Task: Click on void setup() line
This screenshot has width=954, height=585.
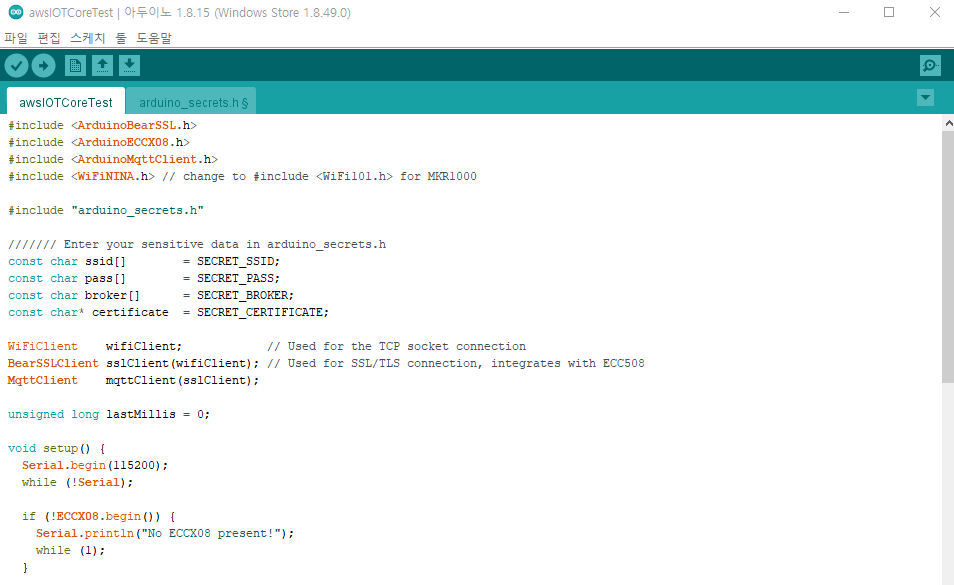Action: pos(57,449)
